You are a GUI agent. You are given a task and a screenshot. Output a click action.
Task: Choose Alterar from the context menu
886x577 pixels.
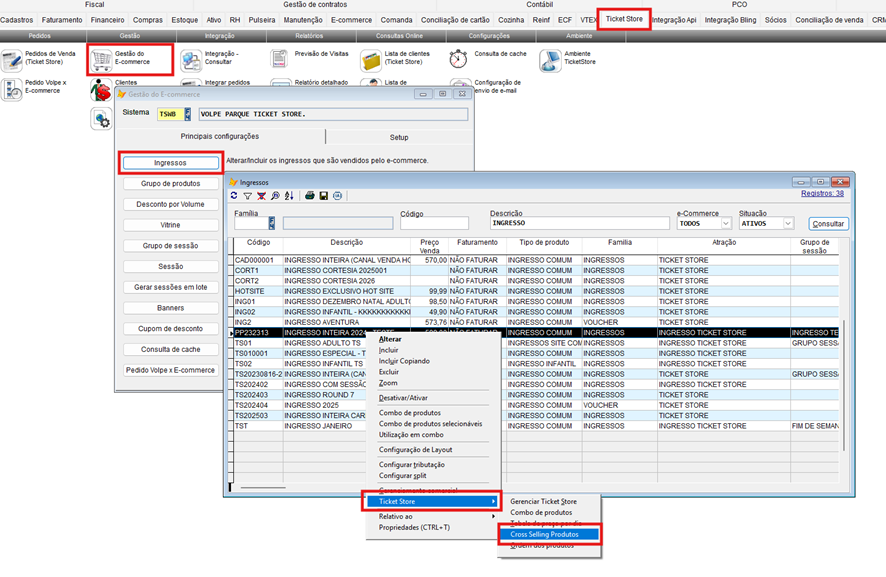389,339
